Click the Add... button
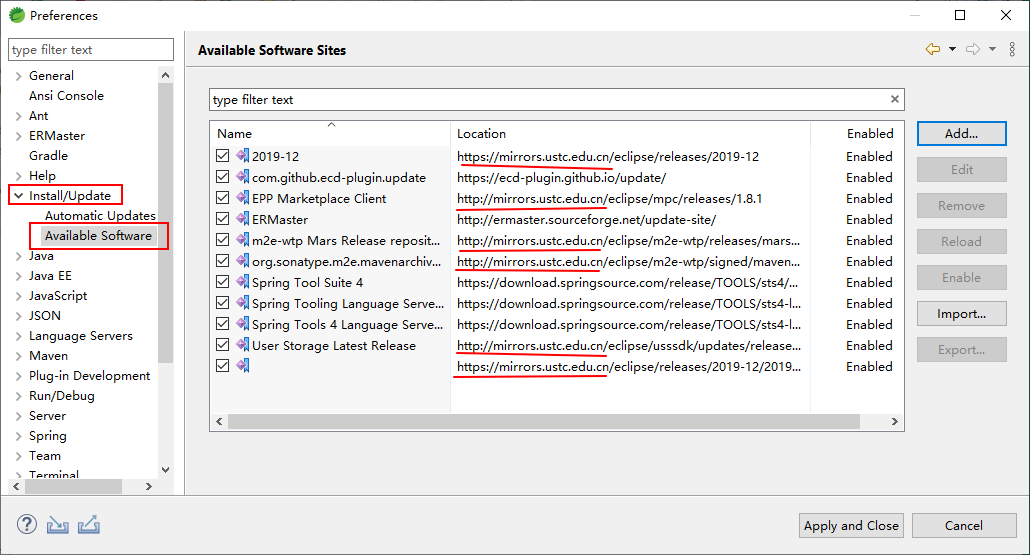Viewport: 1030px width, 555px height. 962,133
